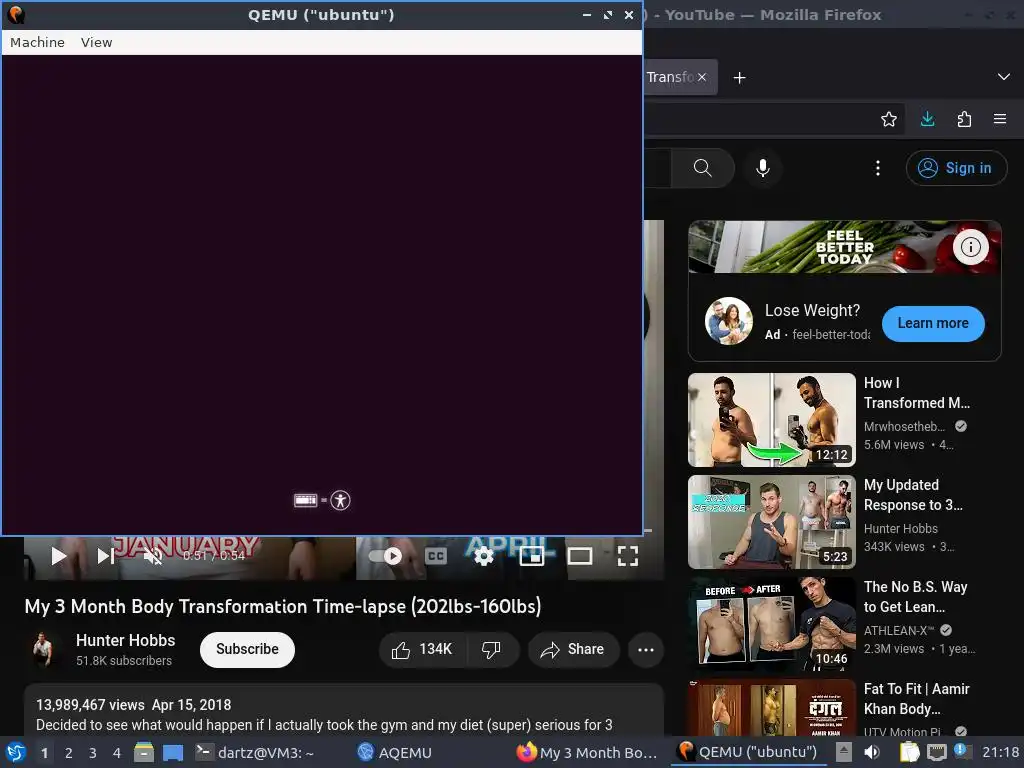The image size is (1024, 768).
Task: Open the network monitor tray icon
Action: (x=936, y=752)
